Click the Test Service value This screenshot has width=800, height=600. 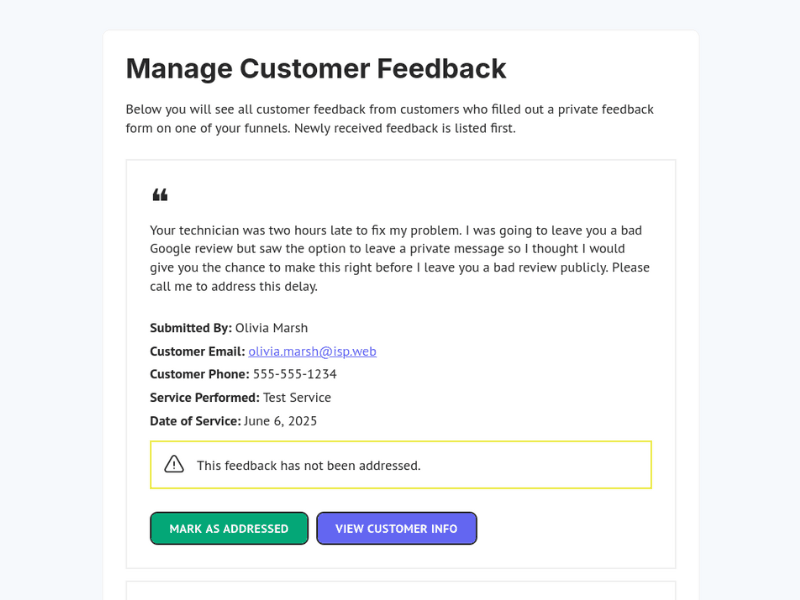(297, 397)
